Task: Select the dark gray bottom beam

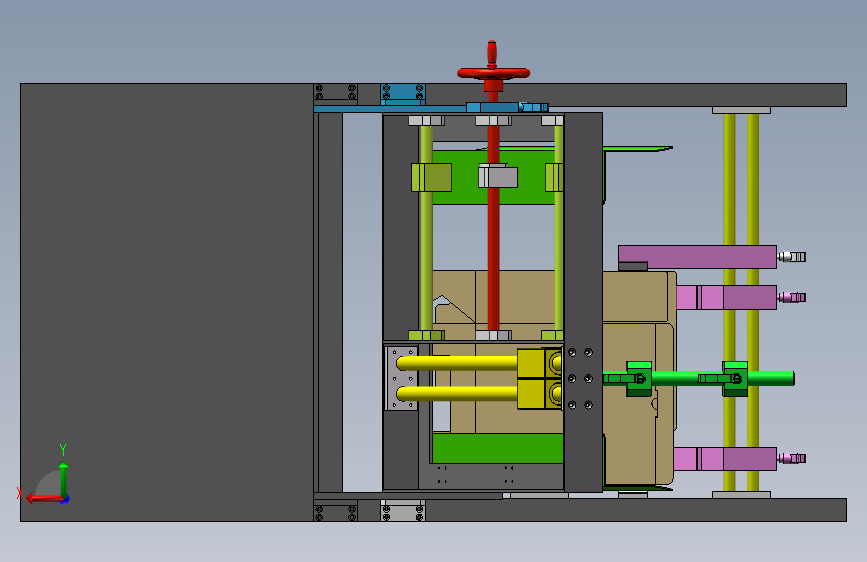Action: click(580, 510)
